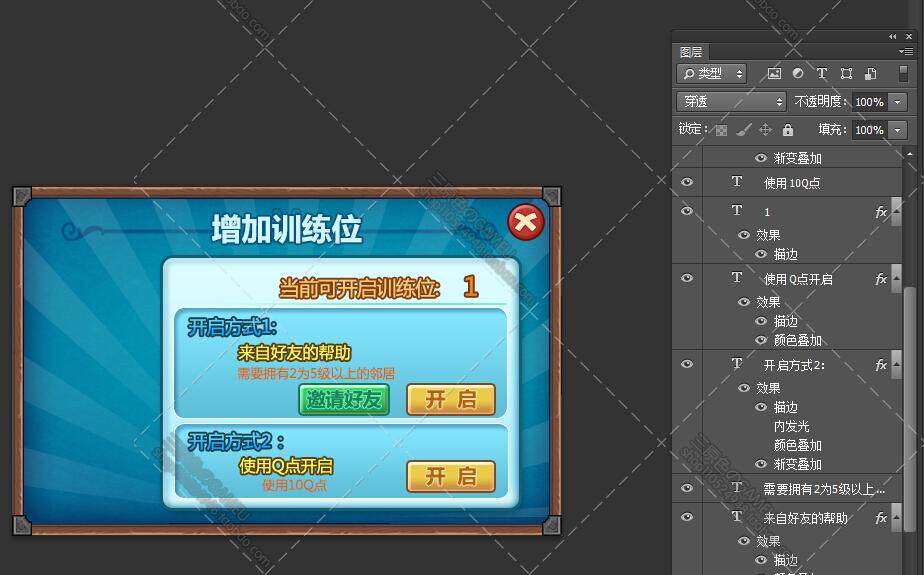Screen dimensions: 924x575
Task: Click the fx icon on layer 1
Action: point(881,212)
